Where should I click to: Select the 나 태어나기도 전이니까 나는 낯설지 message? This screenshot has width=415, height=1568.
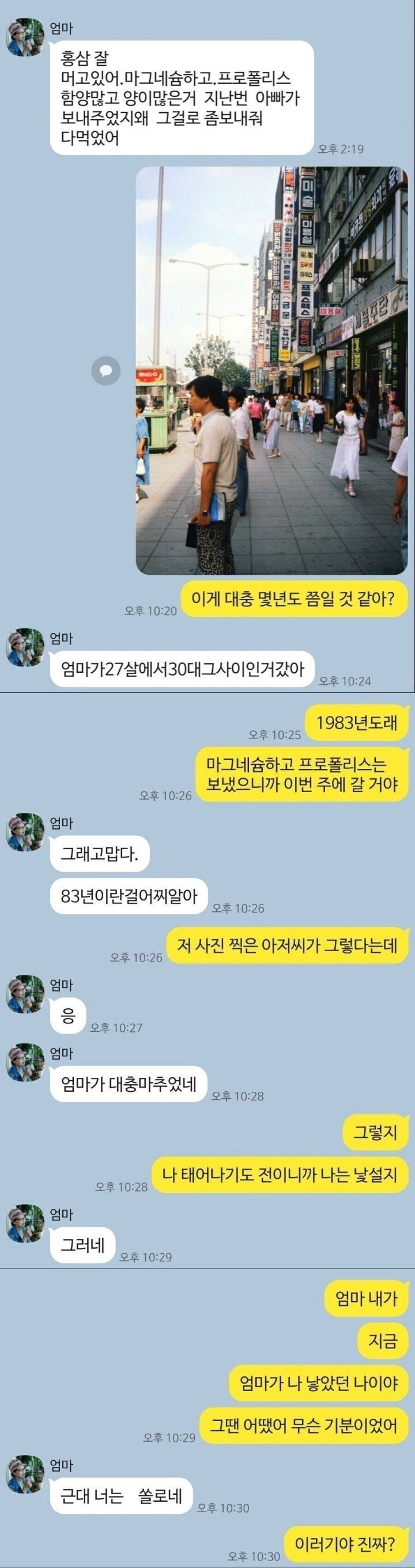tap(280, 1174)
